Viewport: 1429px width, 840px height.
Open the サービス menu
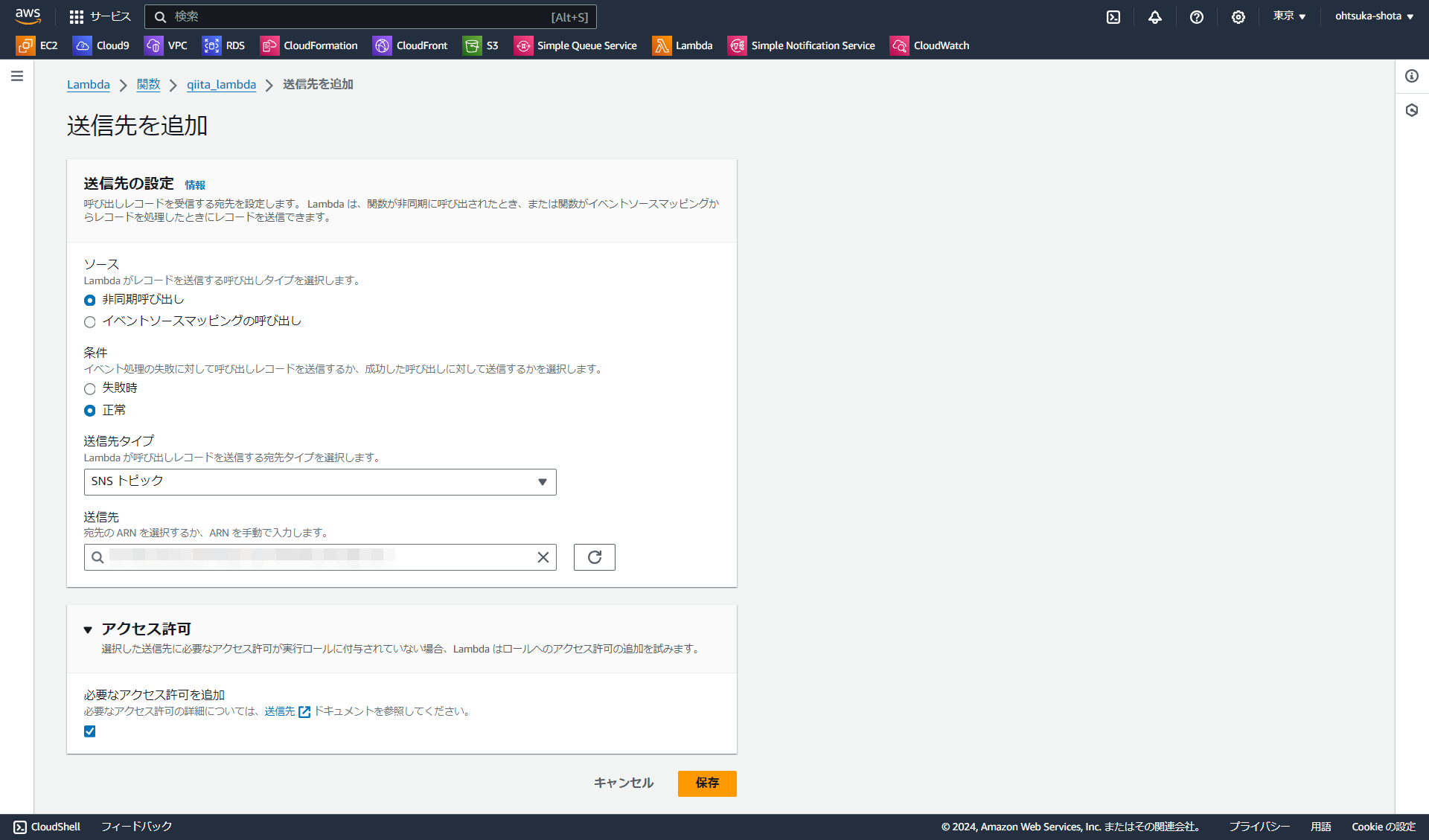[x=100, y=16]
